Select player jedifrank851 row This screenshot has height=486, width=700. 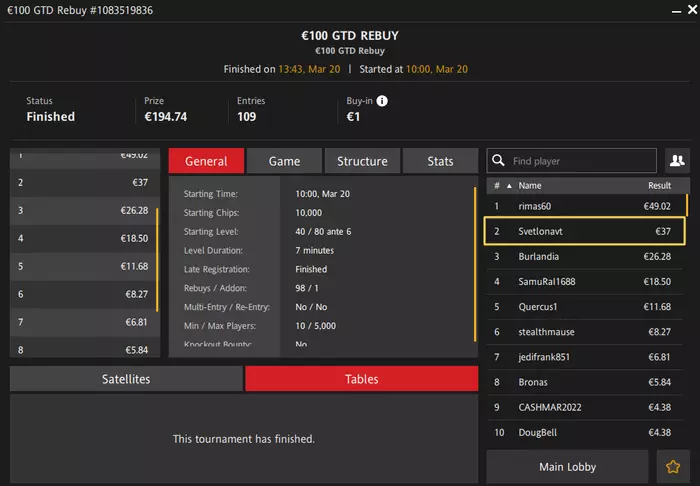[585, 357]
